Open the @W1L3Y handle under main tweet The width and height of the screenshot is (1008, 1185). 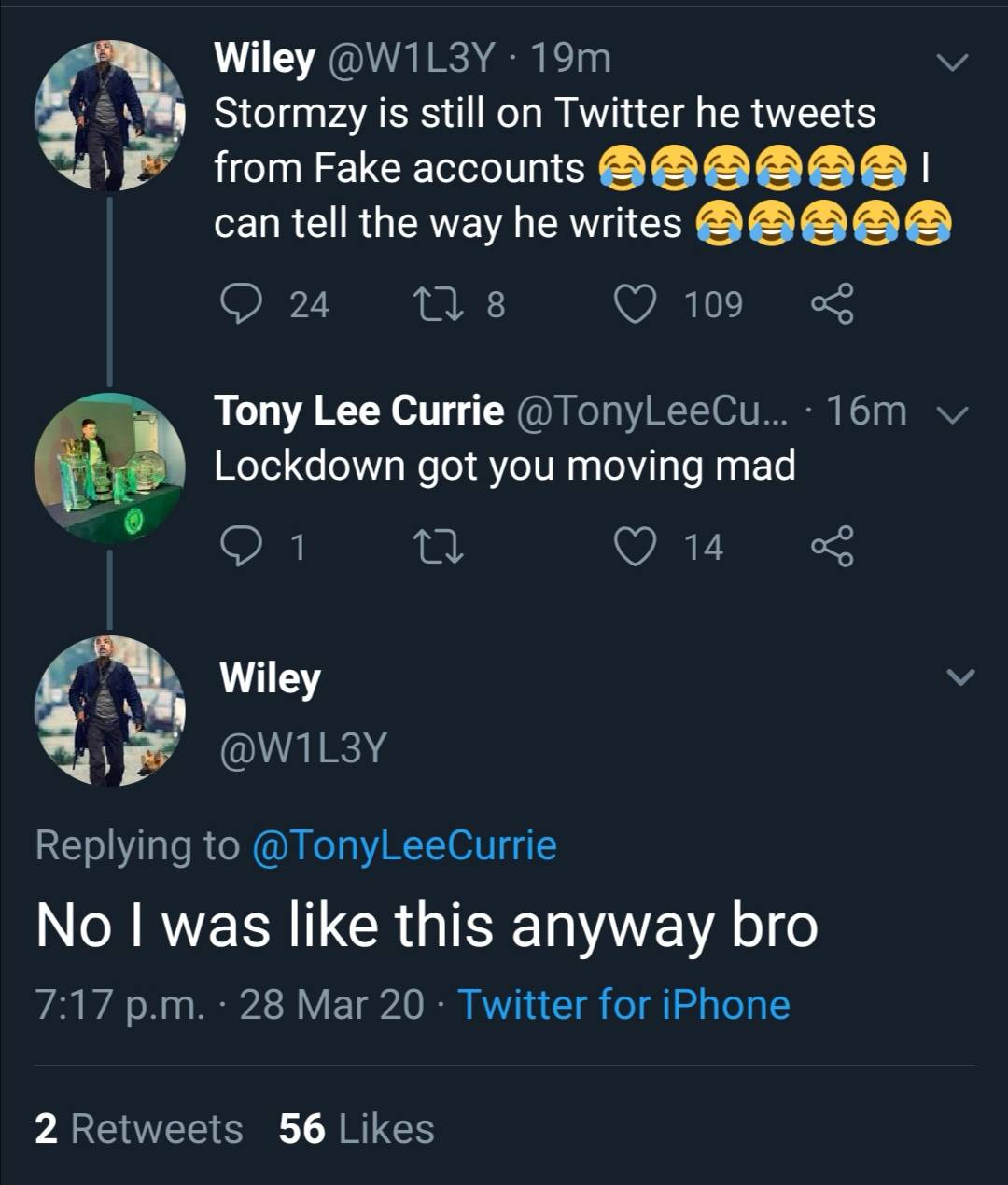[x=302, y=747]
